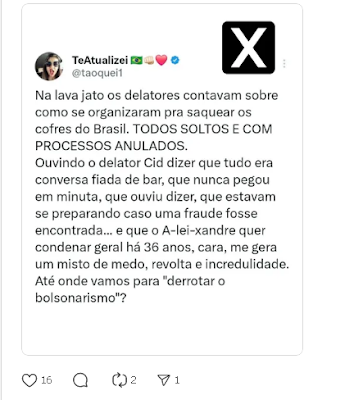Viewport: 363px width, 400px height.
Task: Repost using the circular arrows icon
Action: [x=119, y=380]
